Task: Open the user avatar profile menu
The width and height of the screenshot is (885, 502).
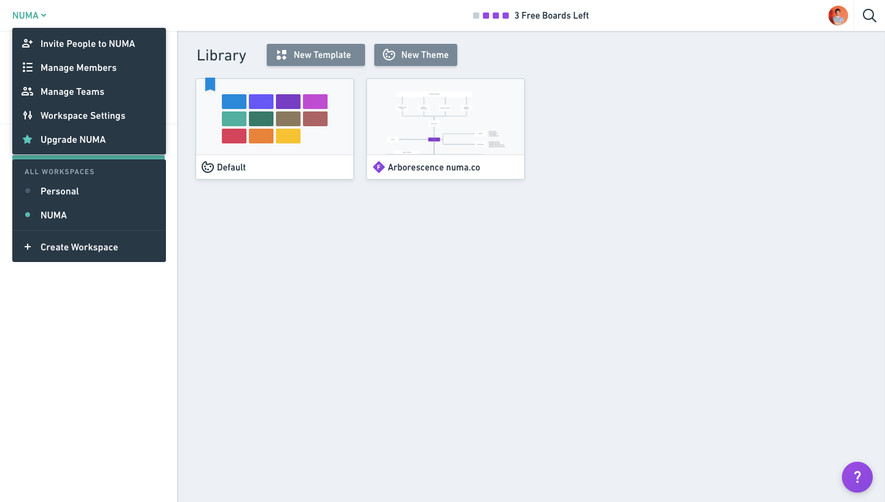Action: [x=838, y=16]
